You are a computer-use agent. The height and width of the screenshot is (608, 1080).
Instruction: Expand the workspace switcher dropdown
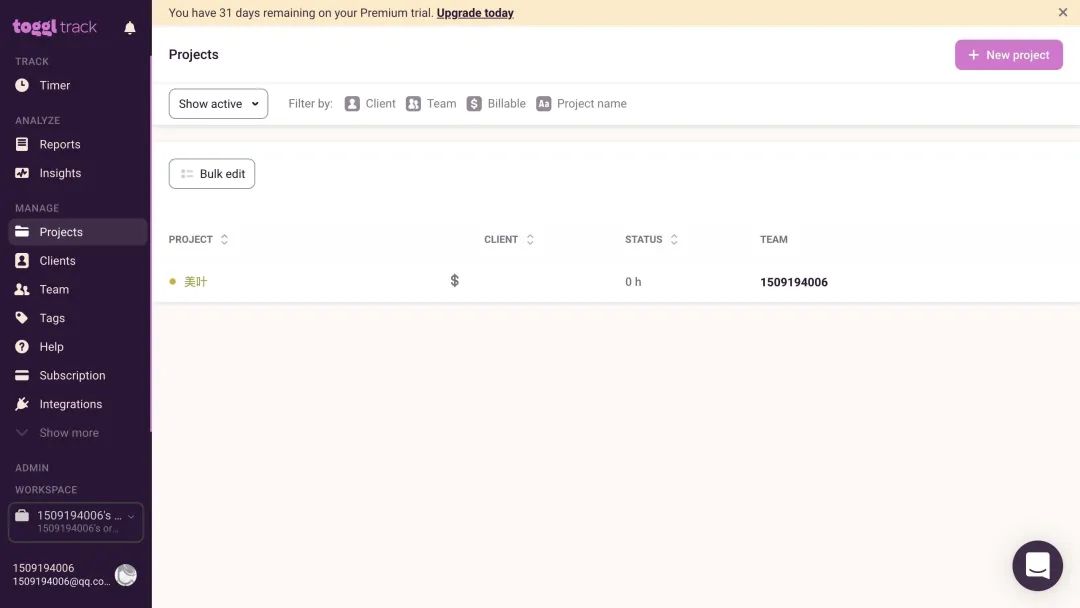coord(76,521)
